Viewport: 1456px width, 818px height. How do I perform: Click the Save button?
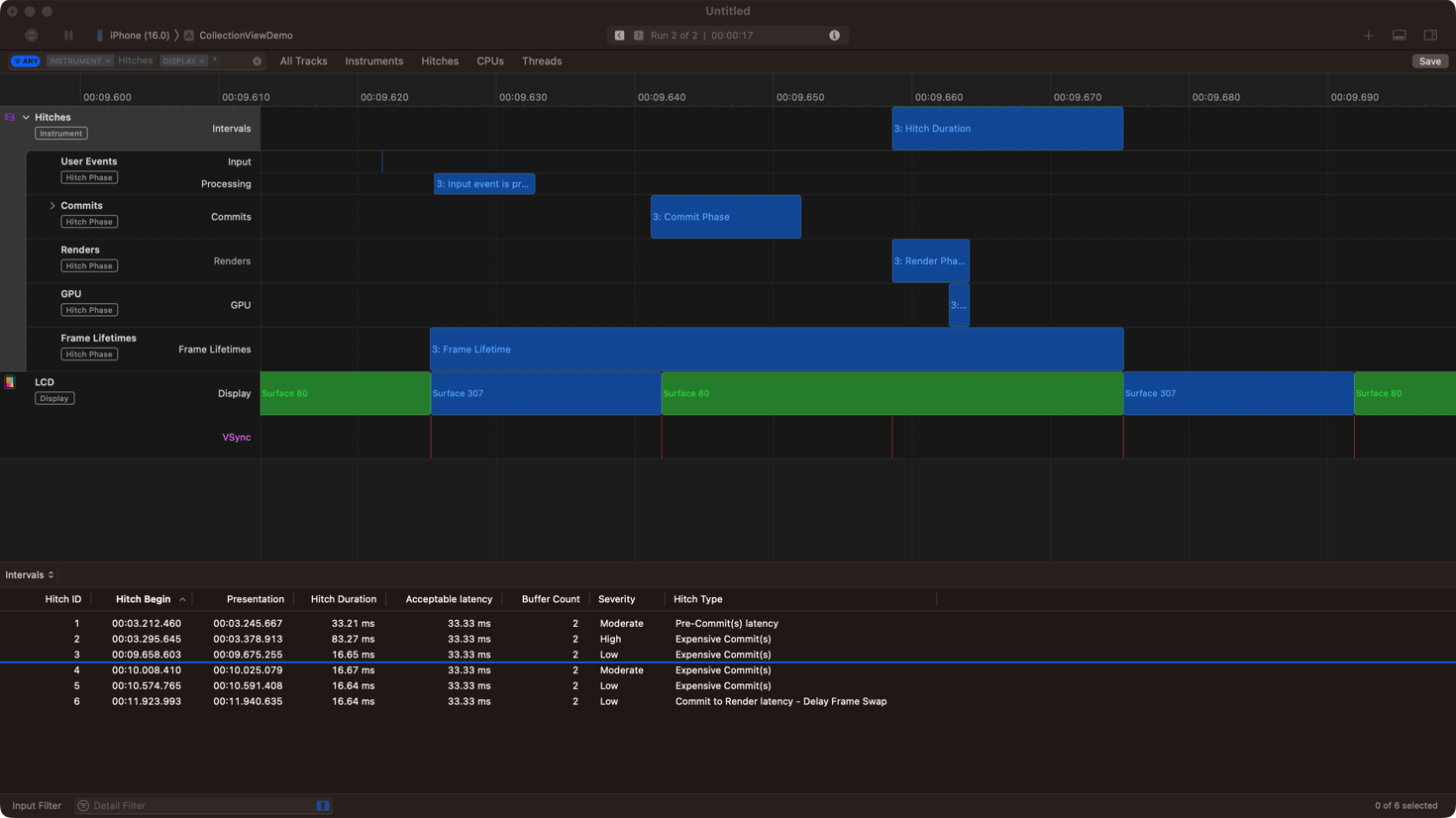pos(1429,61)
